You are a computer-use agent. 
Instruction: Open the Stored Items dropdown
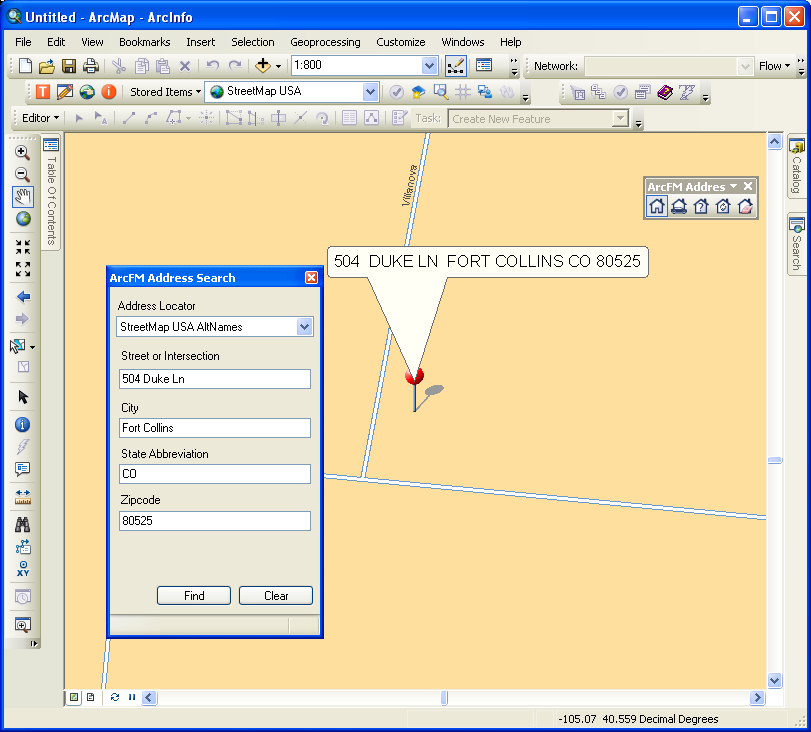(165, 92)
